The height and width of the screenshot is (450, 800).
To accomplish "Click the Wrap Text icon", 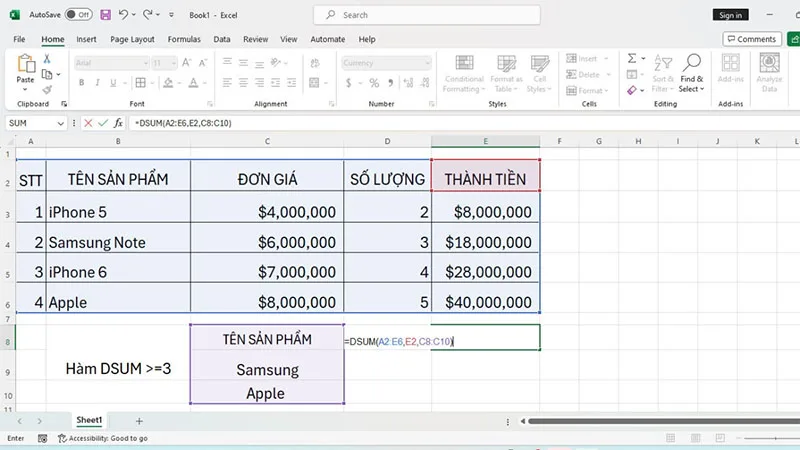I will click(x=315, y=63).
